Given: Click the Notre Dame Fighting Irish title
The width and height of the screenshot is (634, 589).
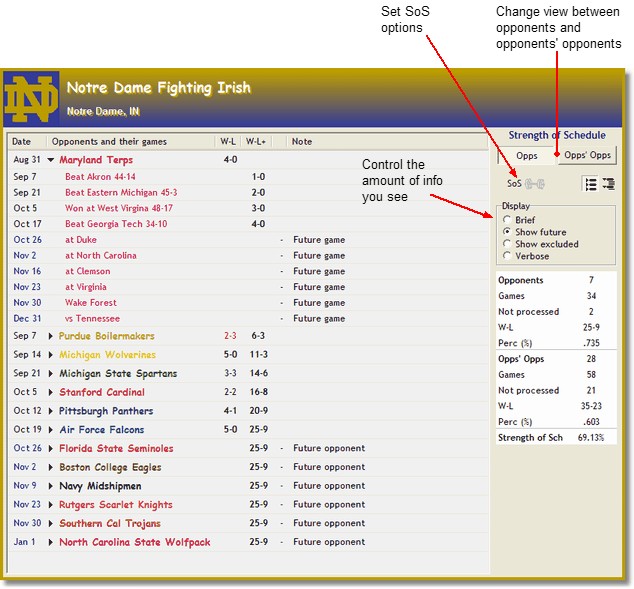Looking at the screenshot, I should 158,88.
